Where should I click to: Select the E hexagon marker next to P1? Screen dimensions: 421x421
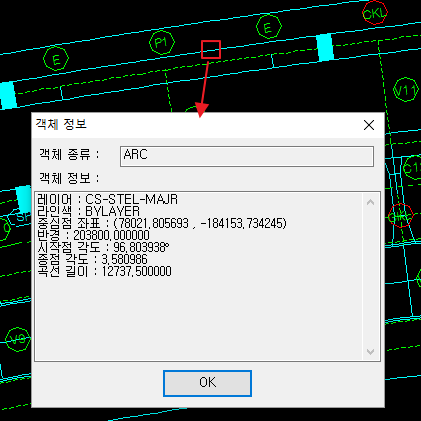[269, 27]
